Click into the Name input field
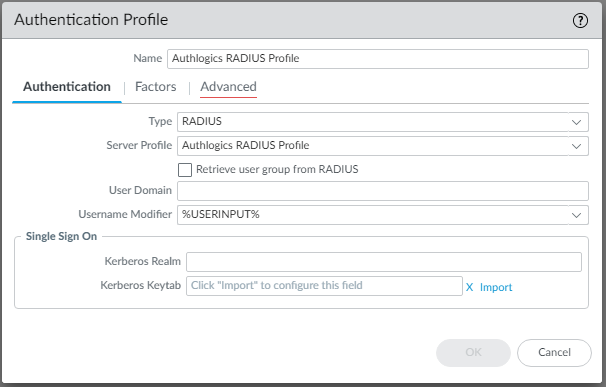This screenshot has height=387, width=606. pos(378,59)
